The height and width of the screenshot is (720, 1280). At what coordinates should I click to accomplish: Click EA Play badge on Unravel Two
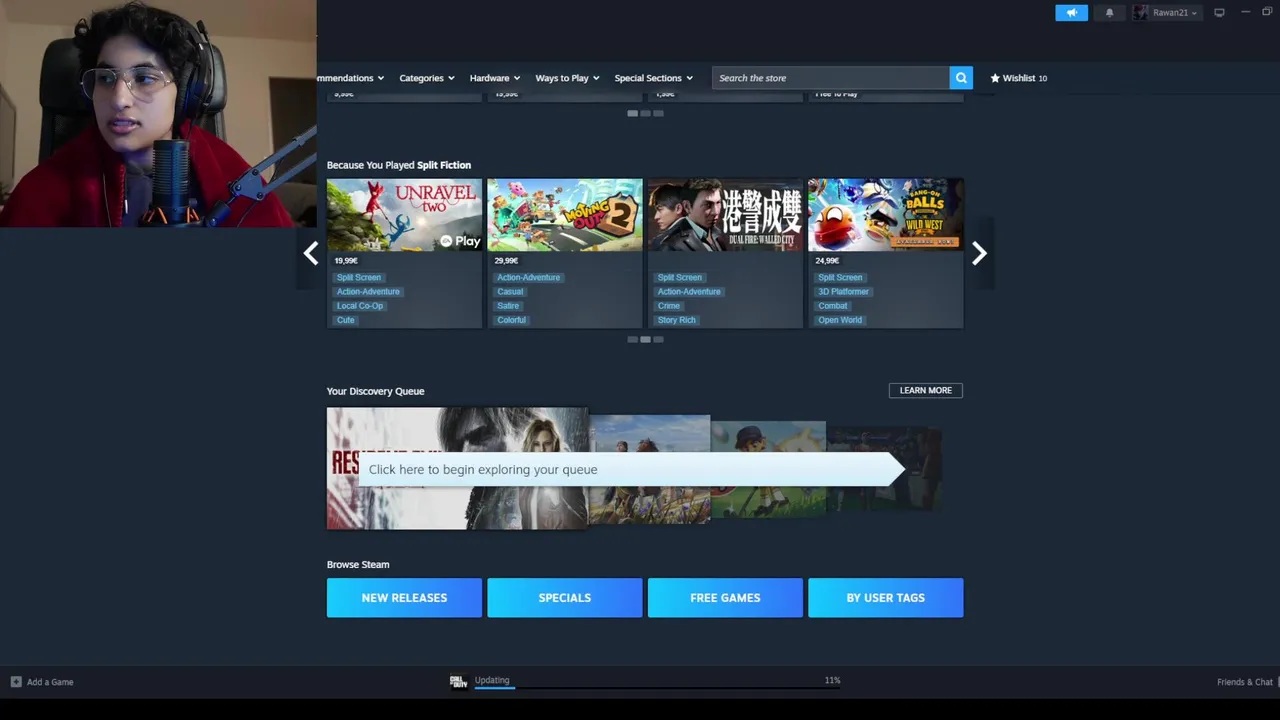click(x=461, y=241)
